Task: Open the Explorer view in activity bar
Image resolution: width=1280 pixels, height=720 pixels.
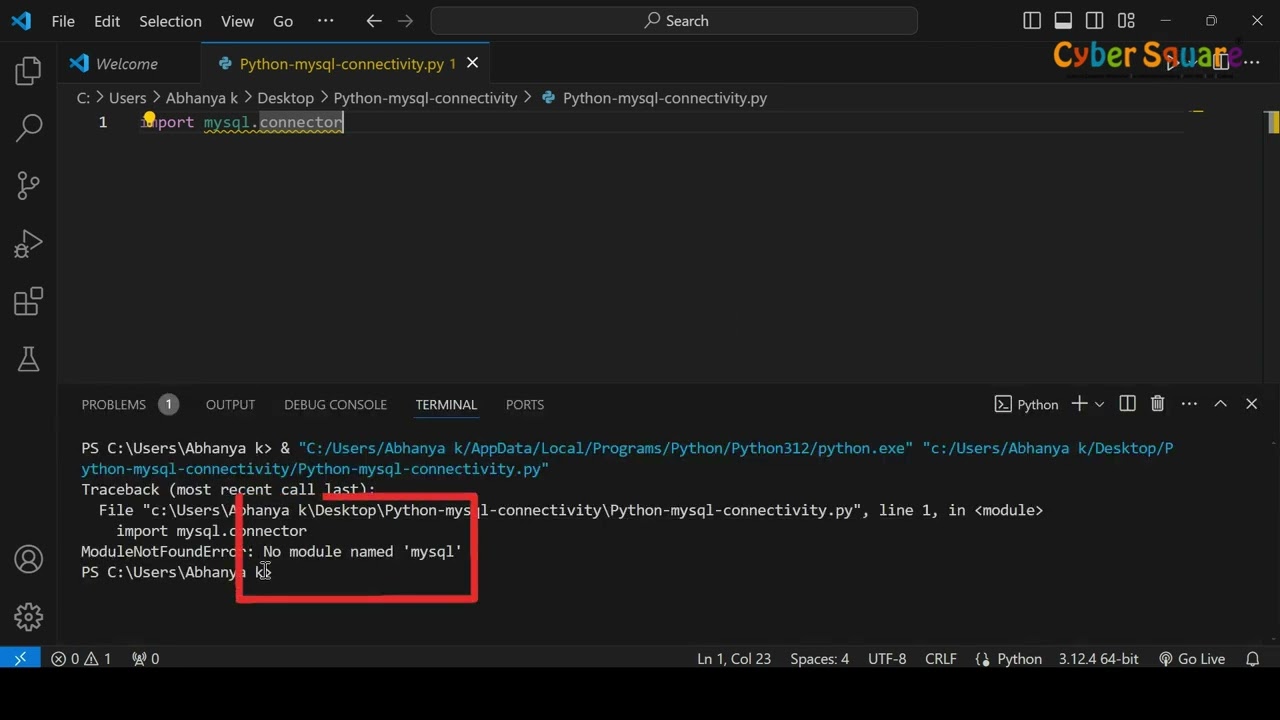Action: pyautogui.click(x=28, y=70)
